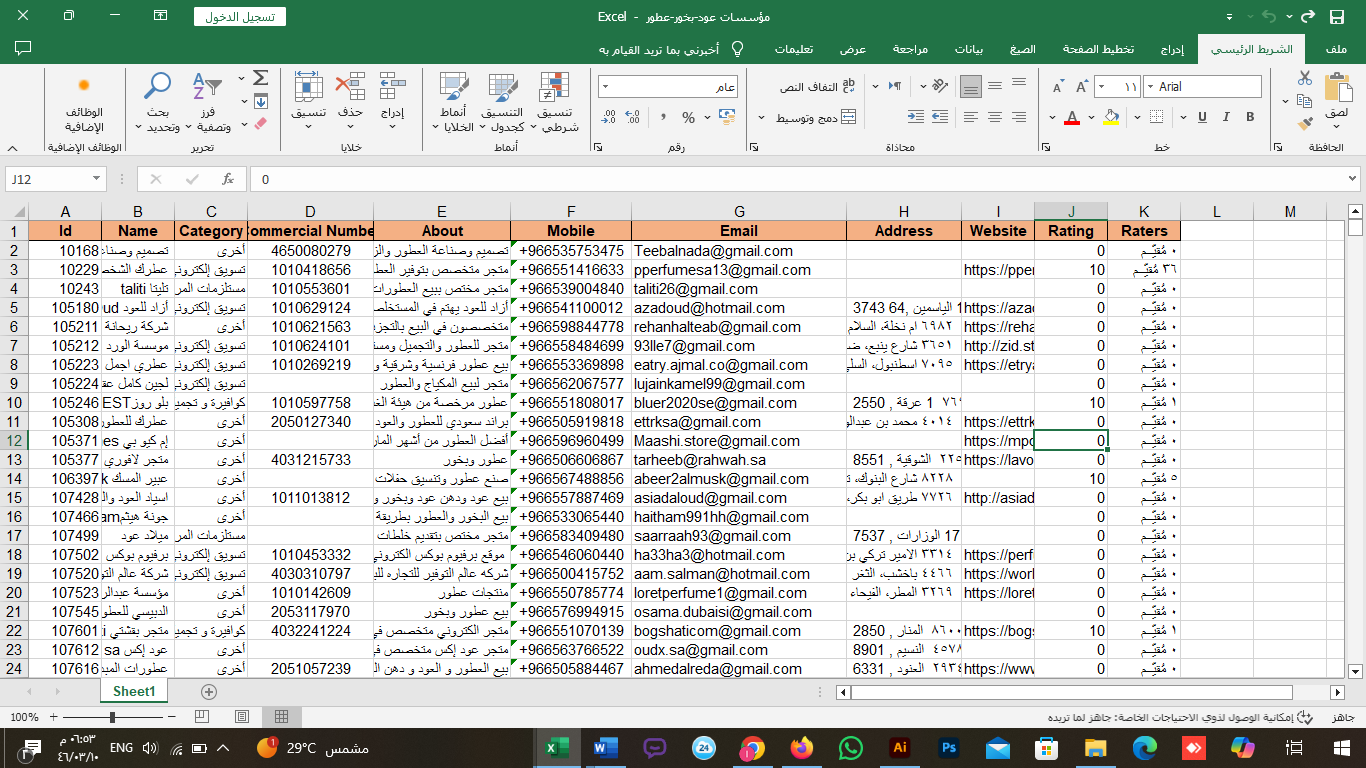
Task: Open the AutoSum sigma function
Action: 260,78
